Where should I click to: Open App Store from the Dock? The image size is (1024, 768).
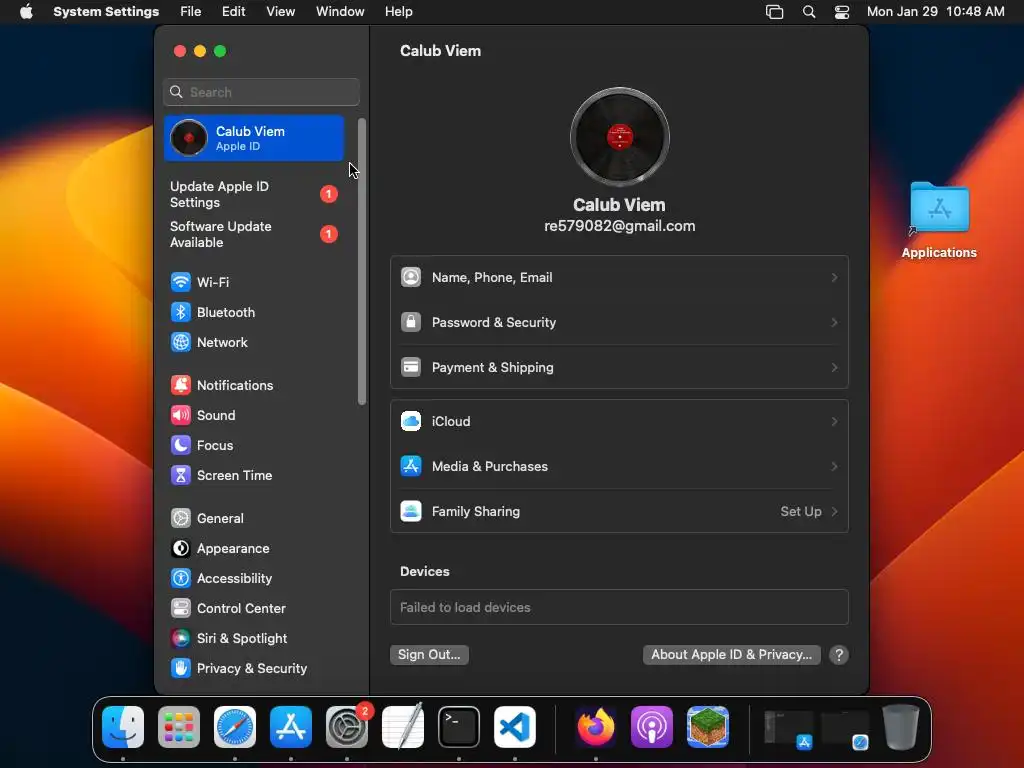click(291, 727)
